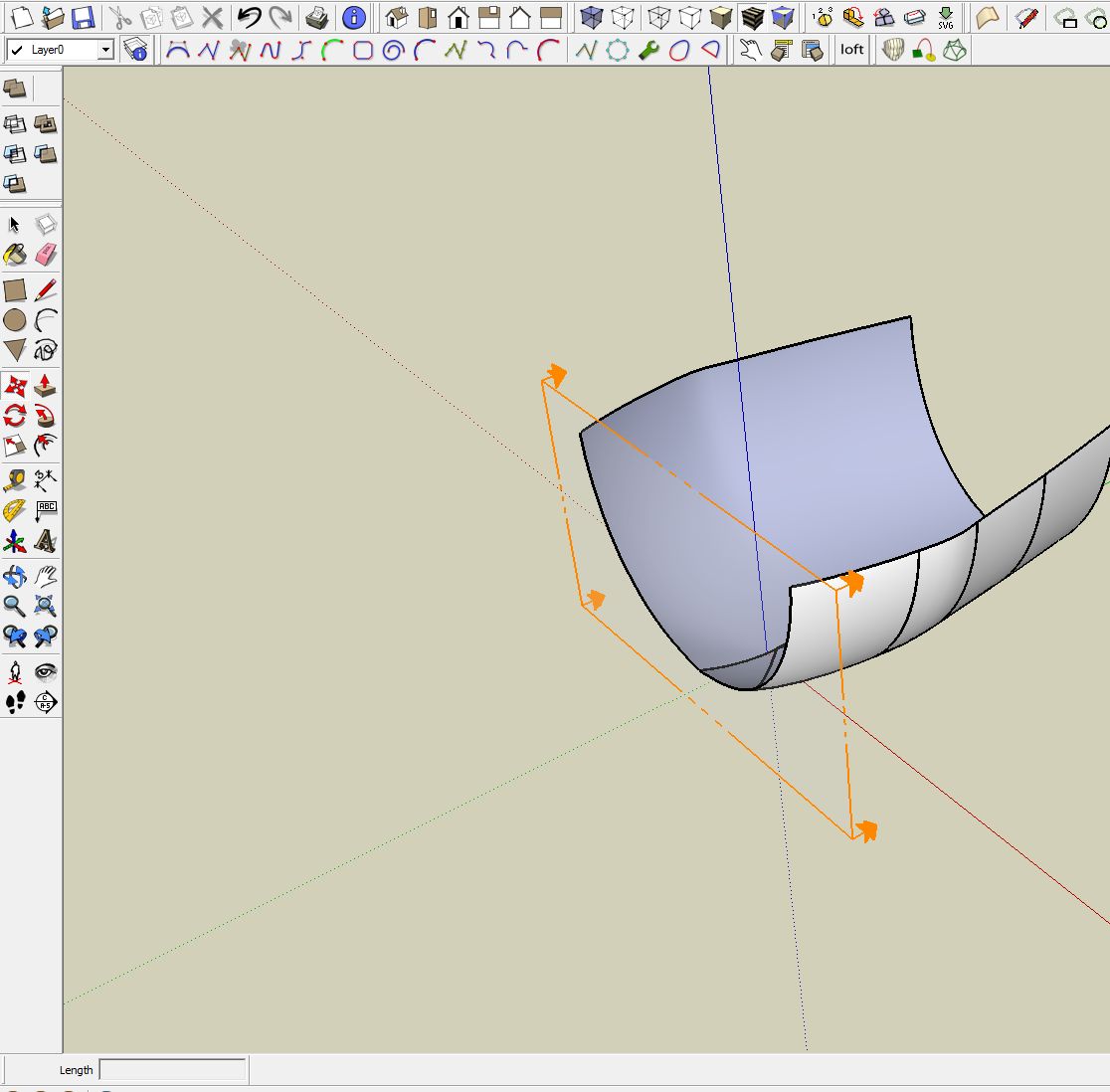The height and width of the screenshot is (1092, 1110).
Task: Click the Undo arrow
Action: click(x=250, y=18)
